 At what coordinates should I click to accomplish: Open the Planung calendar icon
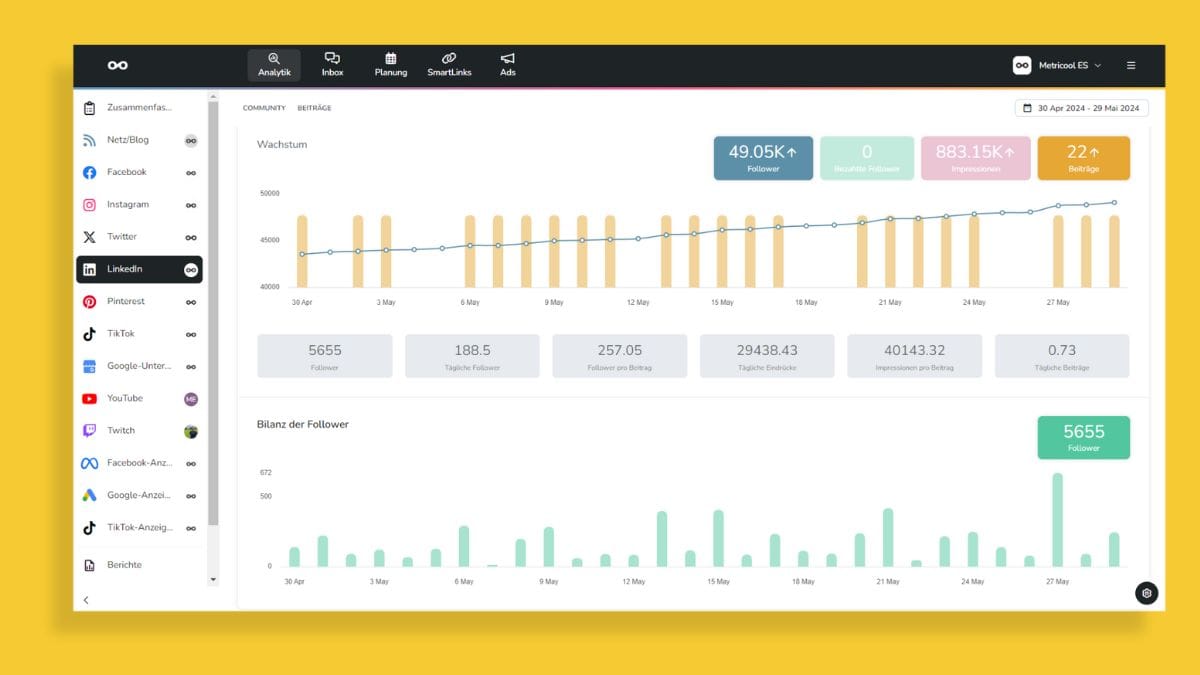point(390,65)
